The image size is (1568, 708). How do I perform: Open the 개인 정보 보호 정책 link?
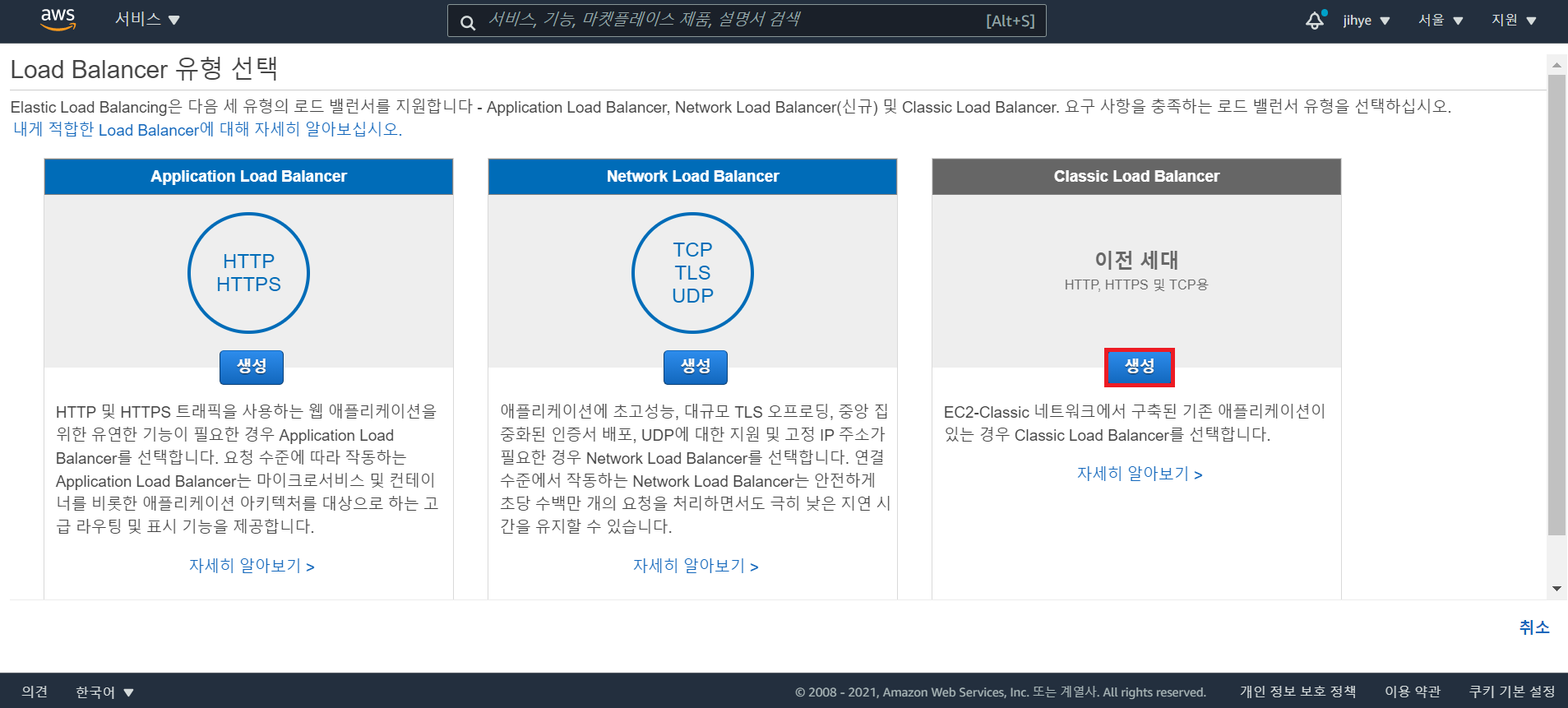pyautogui.click(x=1297, y=692)
